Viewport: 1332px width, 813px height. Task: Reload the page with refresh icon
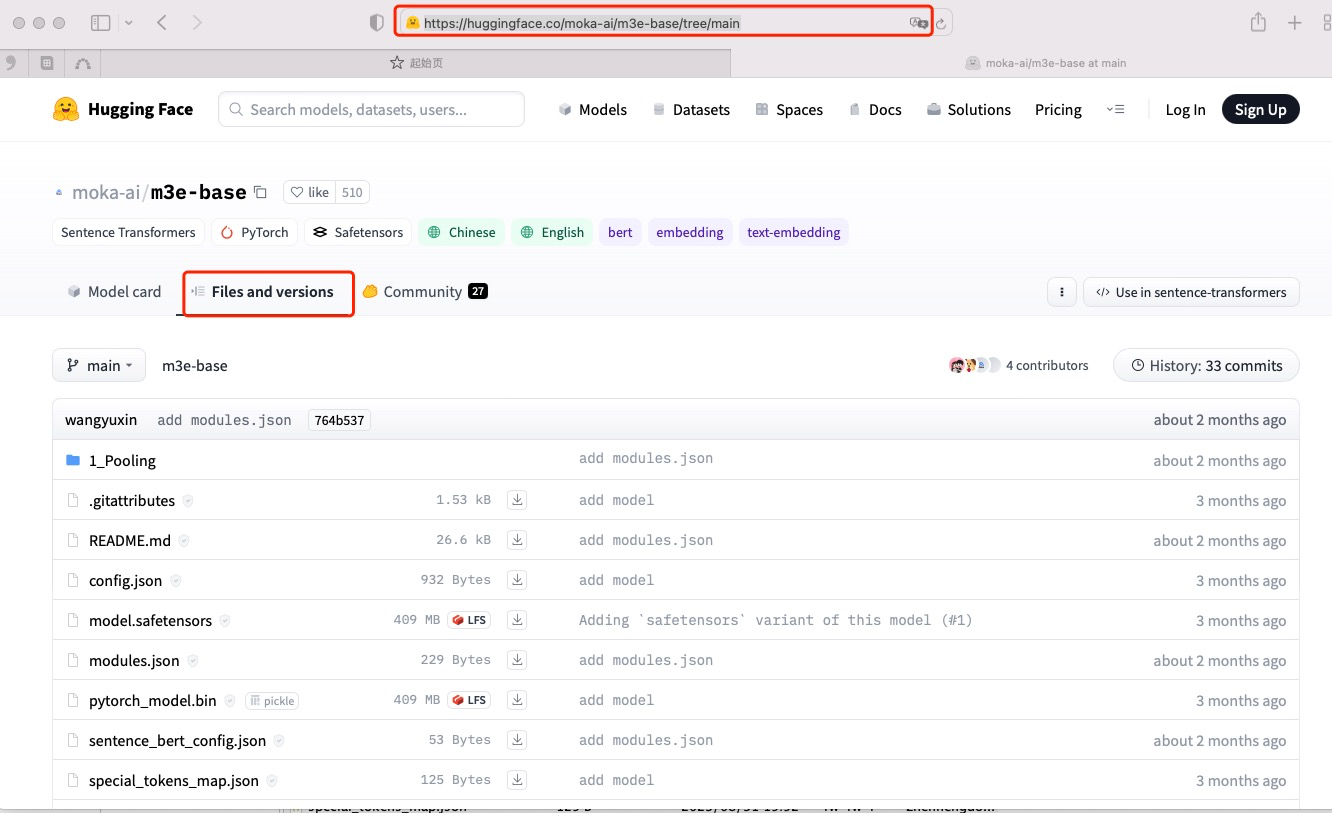(942, 23)
